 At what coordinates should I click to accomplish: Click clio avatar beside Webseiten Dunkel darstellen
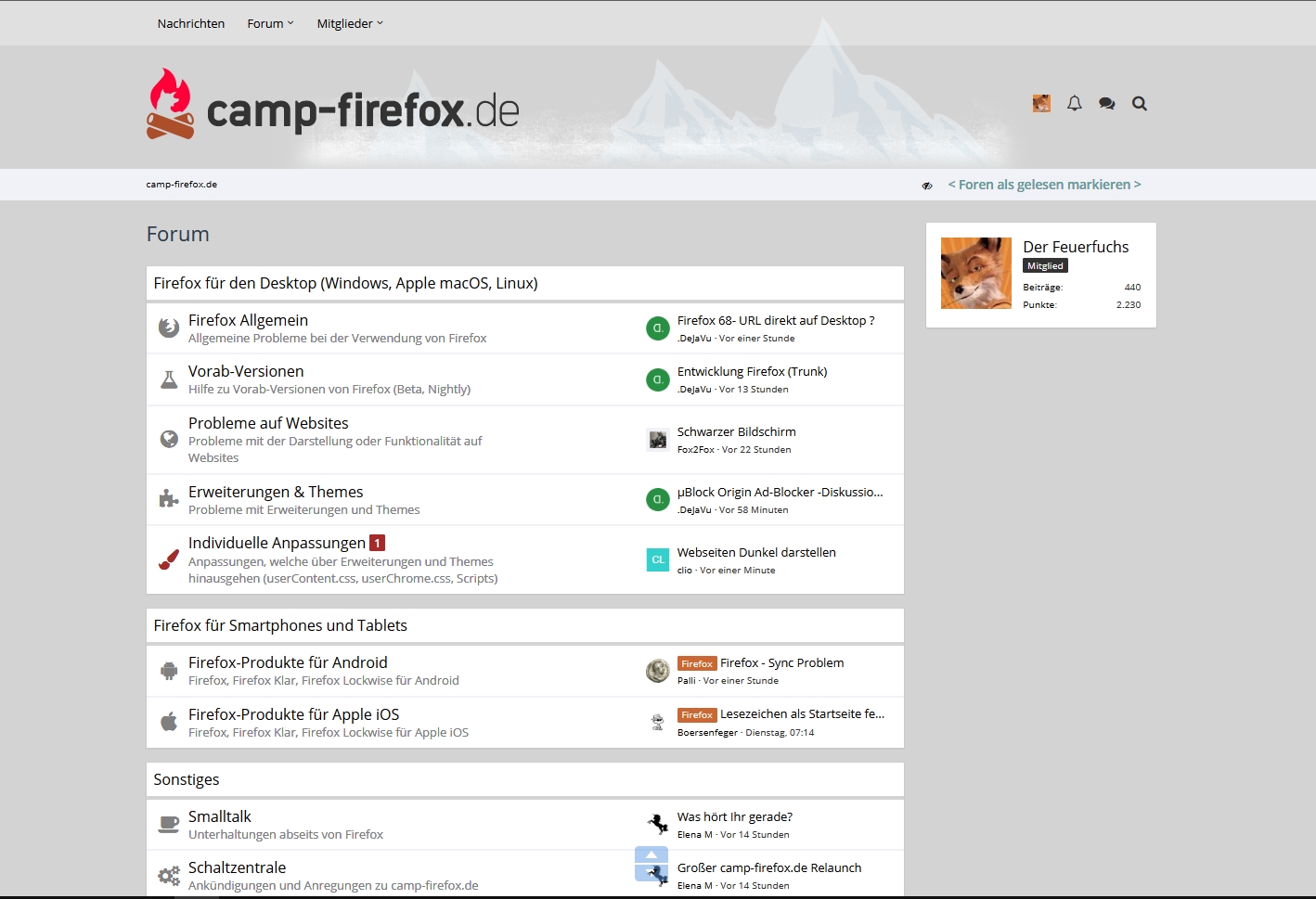(x=657, y=559)
